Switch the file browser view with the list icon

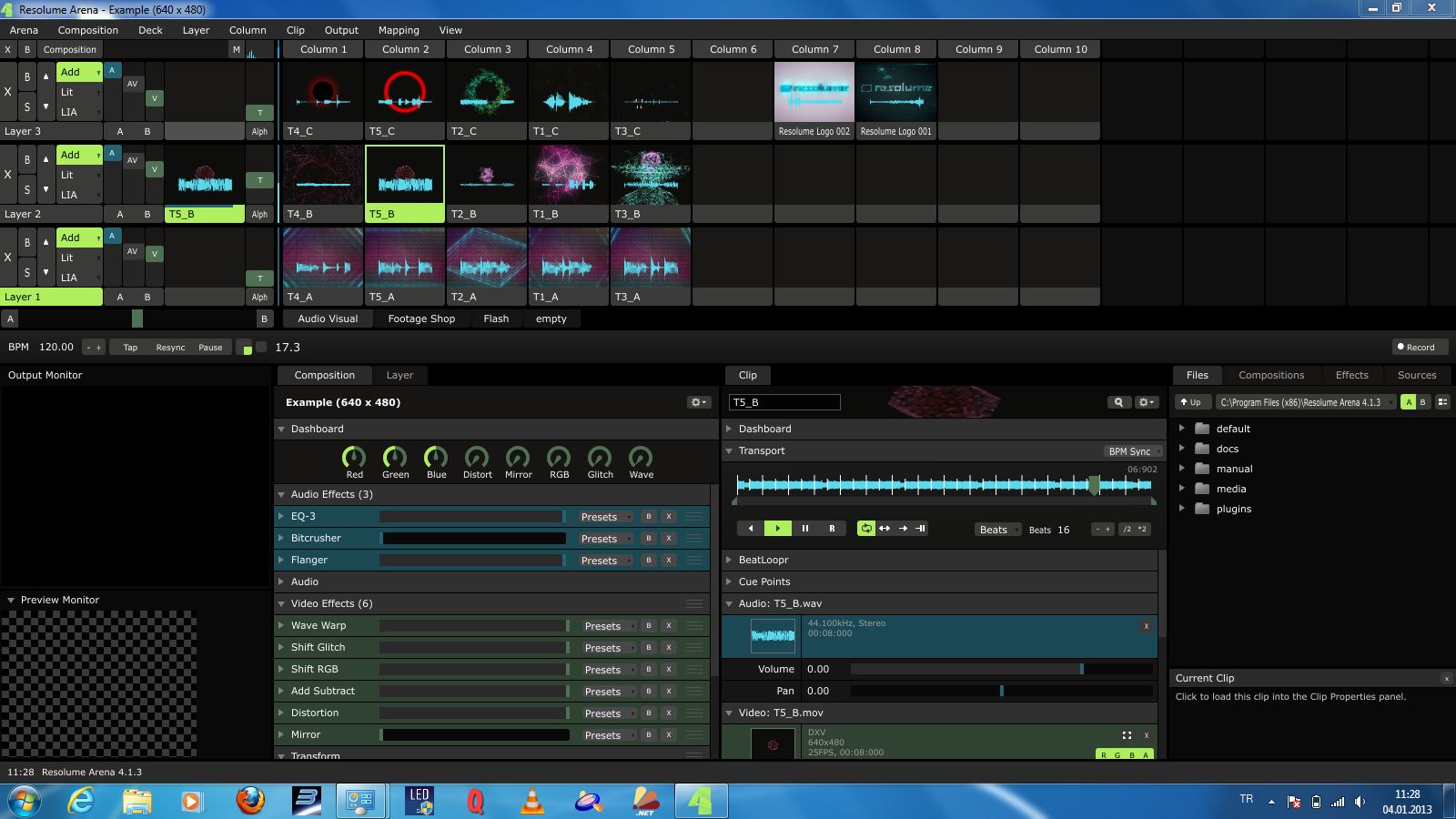1442,402
